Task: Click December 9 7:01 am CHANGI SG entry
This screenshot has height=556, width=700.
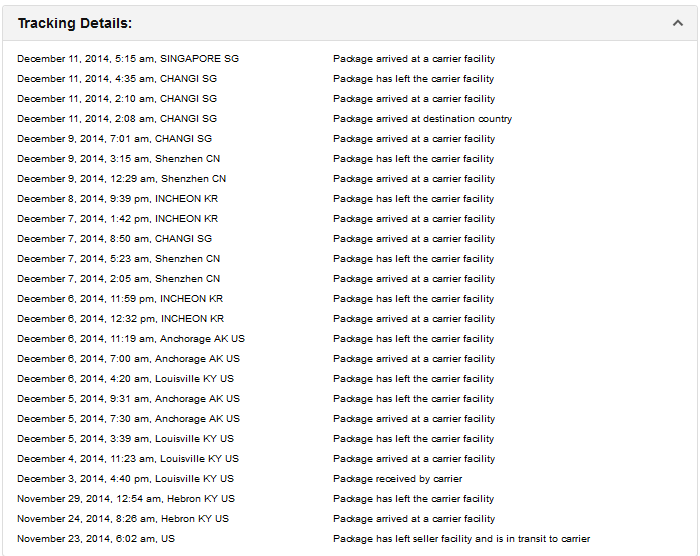Action: point(114,138)
